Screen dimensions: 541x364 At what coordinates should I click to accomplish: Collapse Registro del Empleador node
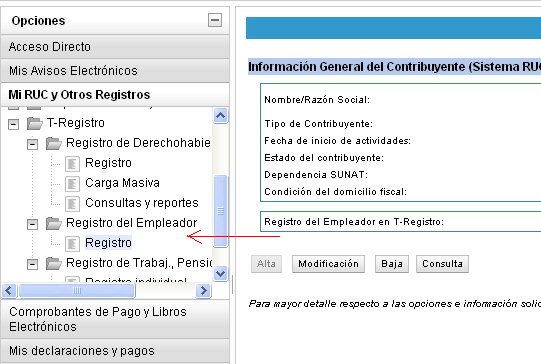pyautogui.click(x=32, y=224)
